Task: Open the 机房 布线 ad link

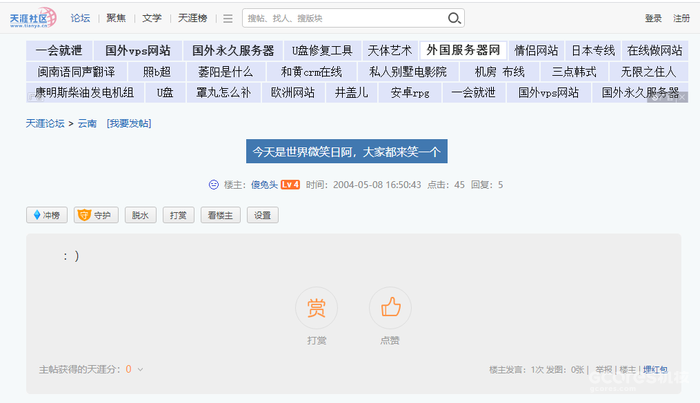Action: pyautogui.click(x=500, y=71)
